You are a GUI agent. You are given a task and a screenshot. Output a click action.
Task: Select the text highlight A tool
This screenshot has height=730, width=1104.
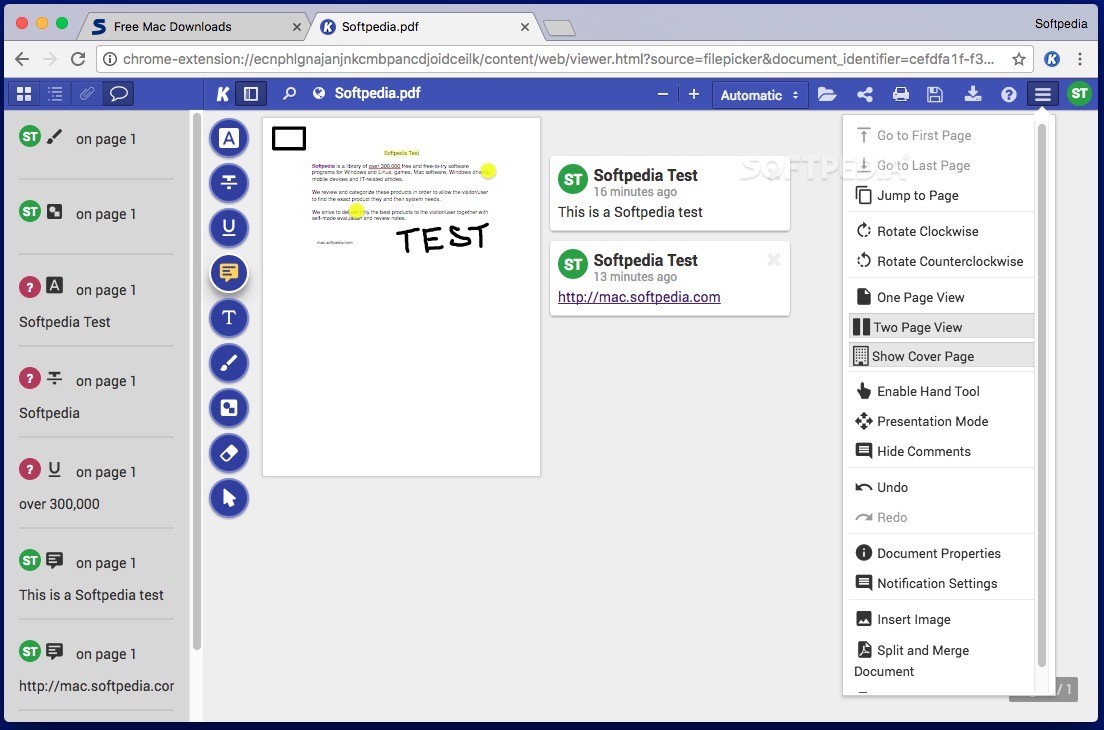click(x=229, y=138)
